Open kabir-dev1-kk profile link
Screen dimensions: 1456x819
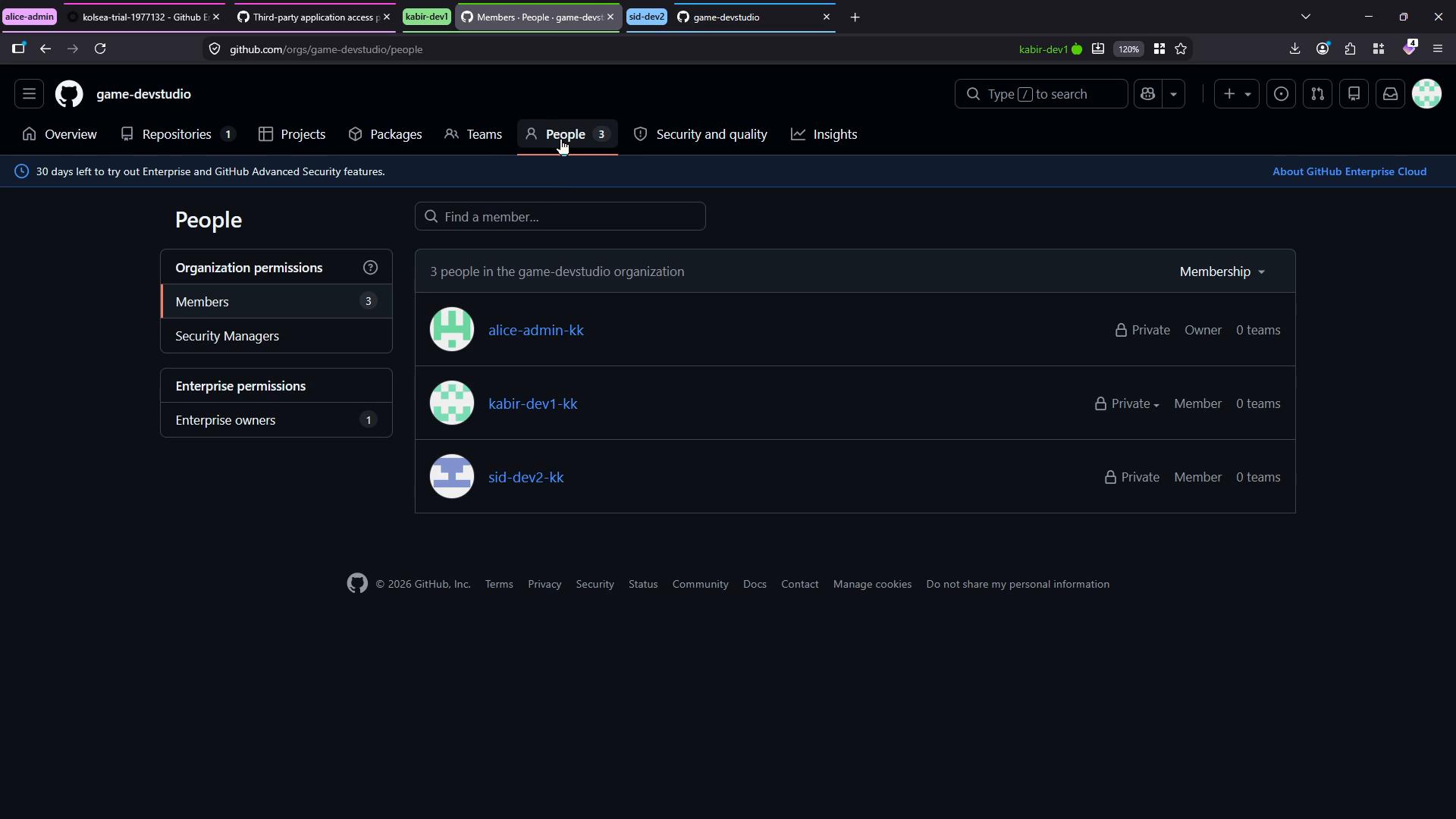(x=533, y=403)
